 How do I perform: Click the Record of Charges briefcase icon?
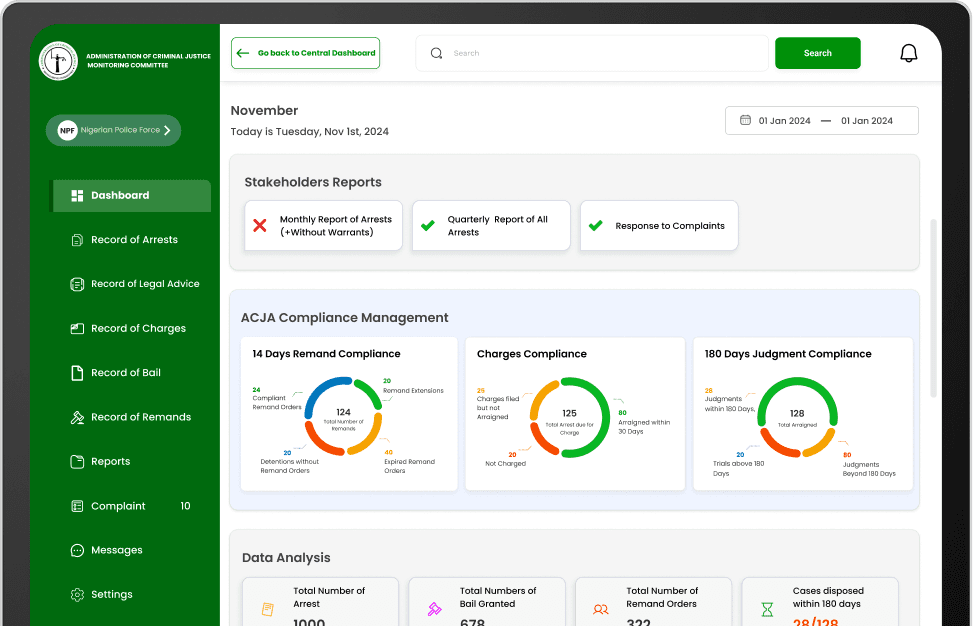[x=78, y=328]
